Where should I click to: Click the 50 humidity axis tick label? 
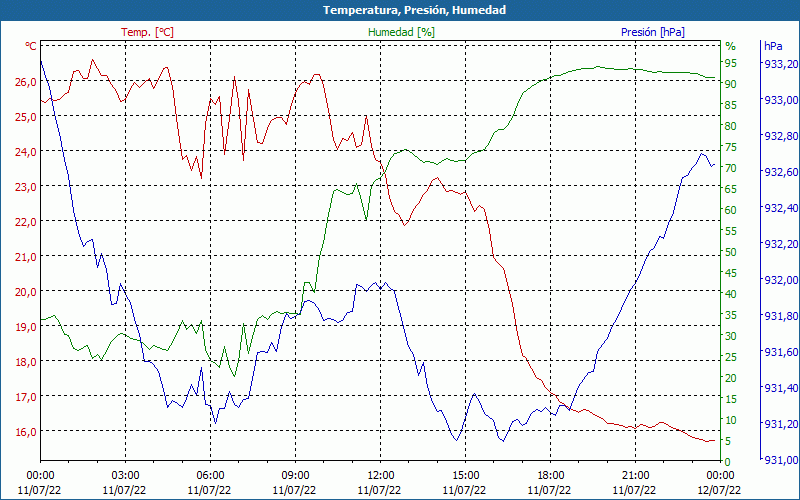[731, 252]
